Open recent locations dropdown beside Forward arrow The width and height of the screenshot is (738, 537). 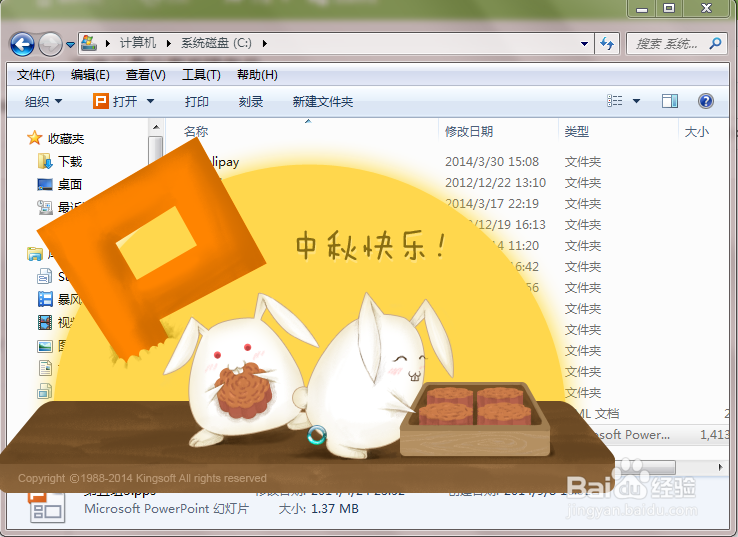click(x=70, y=45)
